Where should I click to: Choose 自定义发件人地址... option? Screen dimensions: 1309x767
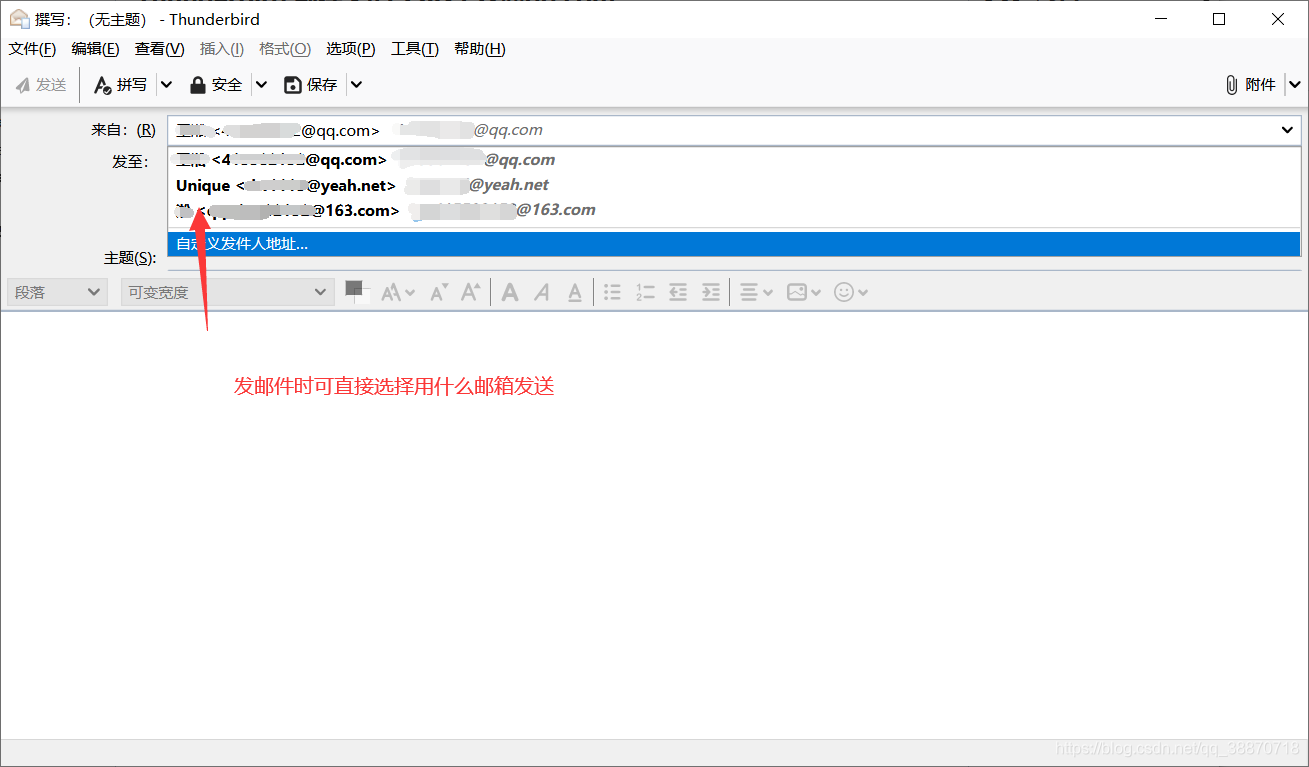pyautogui.click(x=734, y=244)
